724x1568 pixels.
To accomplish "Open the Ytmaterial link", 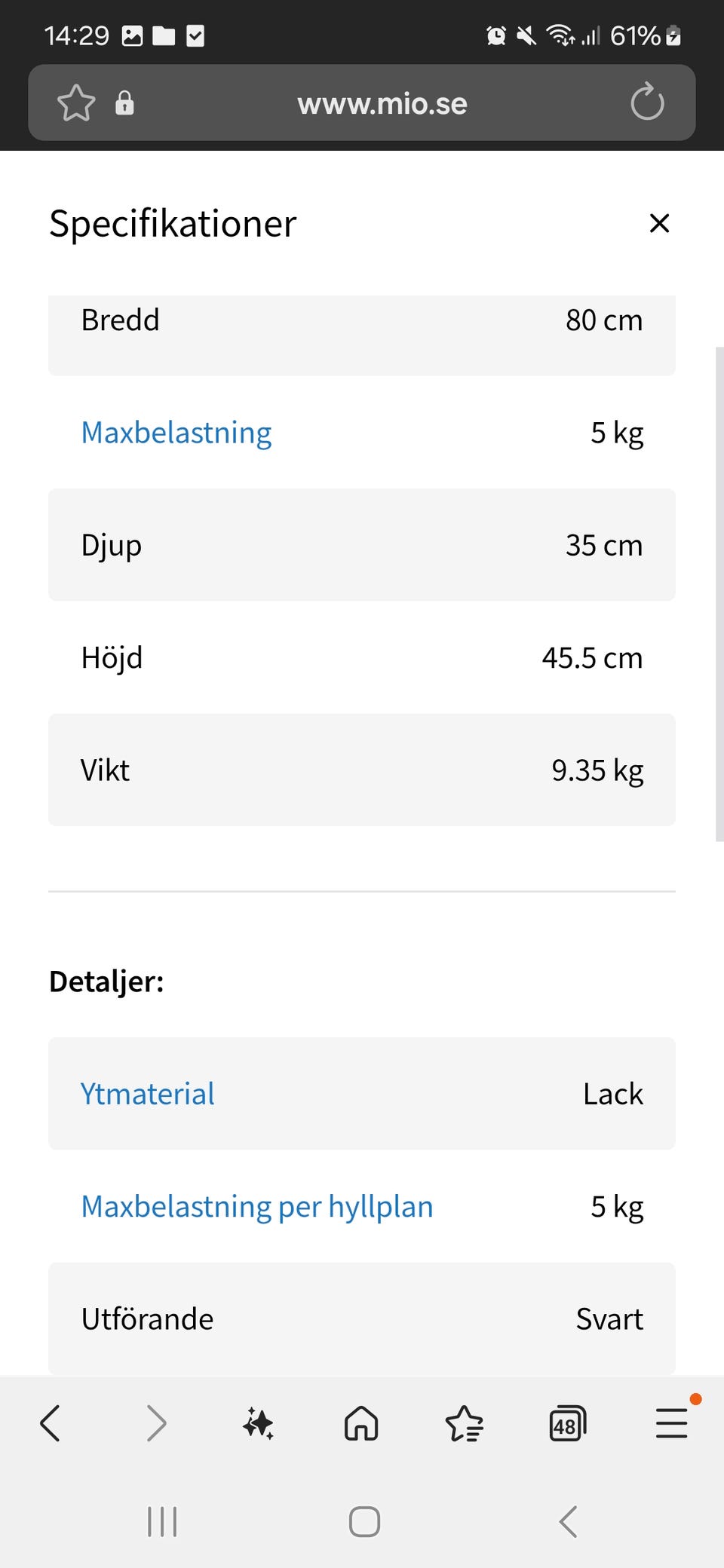I will point(148,1094).
